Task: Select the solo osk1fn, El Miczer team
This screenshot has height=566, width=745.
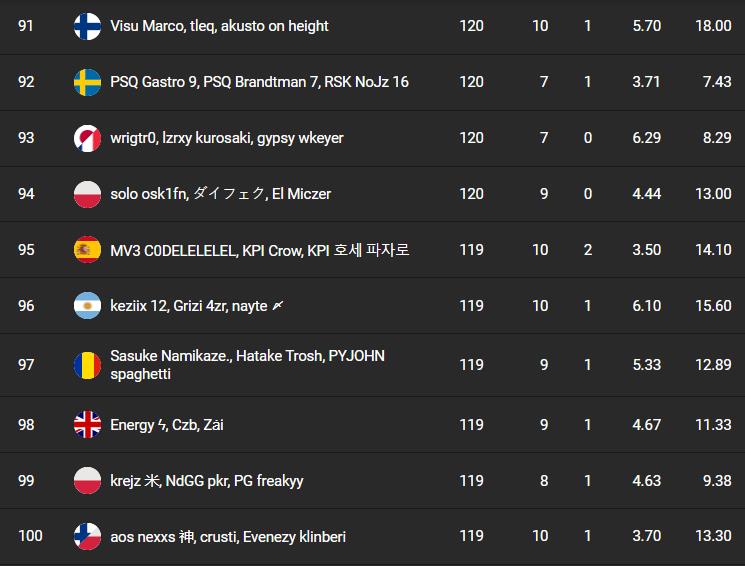Action: tap(220, 194)
